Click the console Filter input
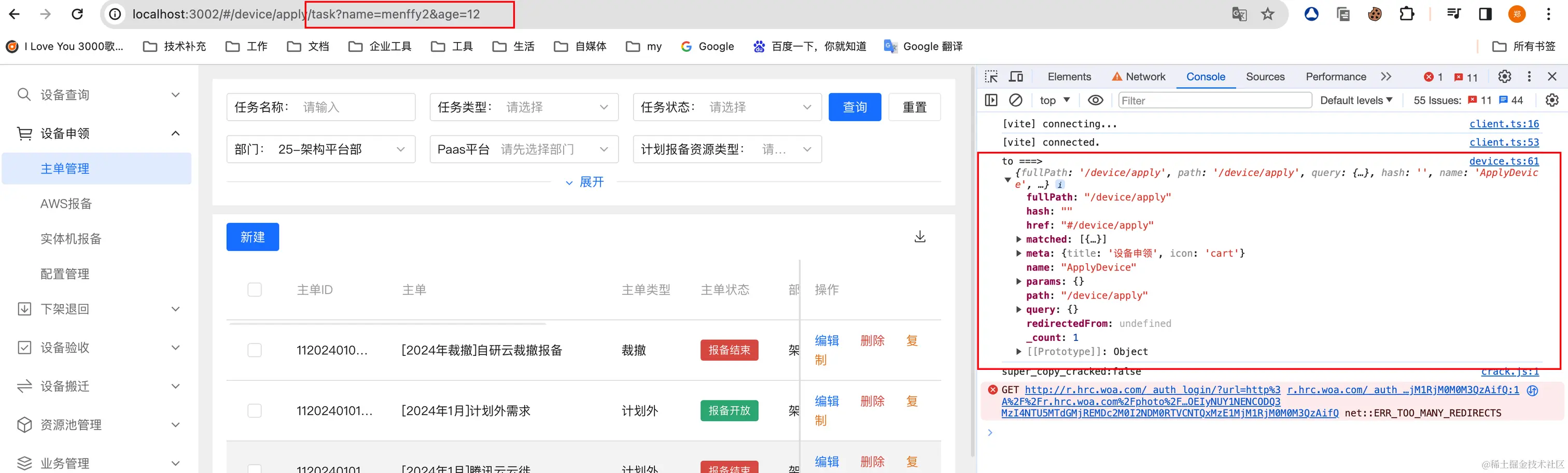The height and width of the screenshot is (473, 1568). tap(1215, 101)
